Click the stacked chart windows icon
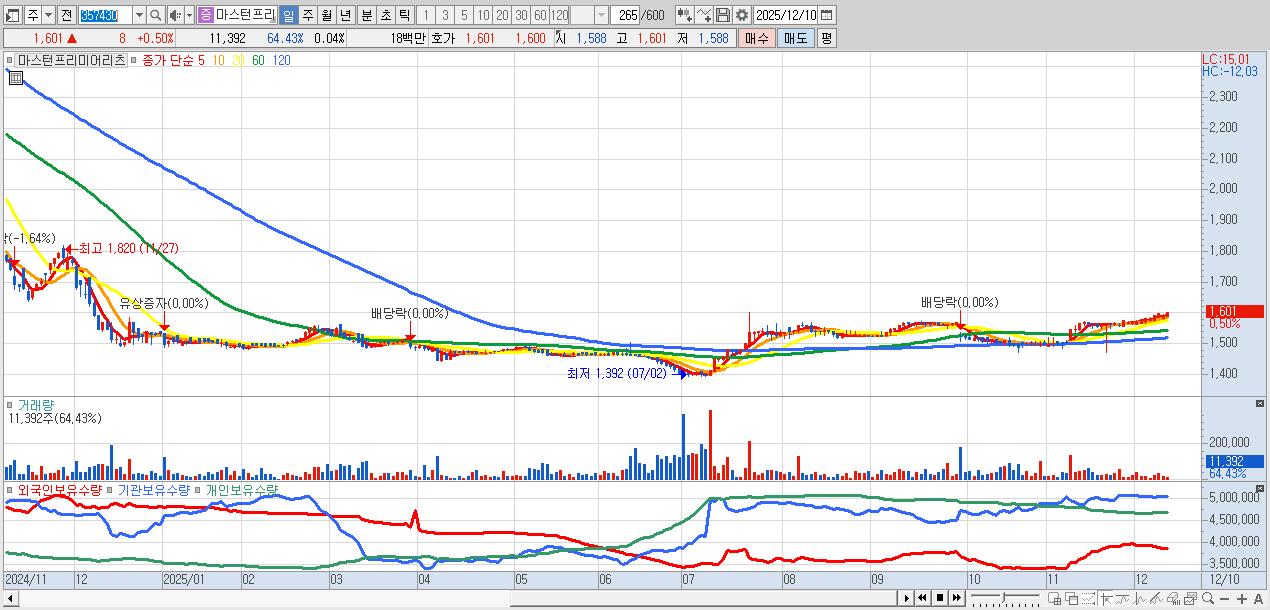Viewport: 1270px width, 610px height. 1190,598
